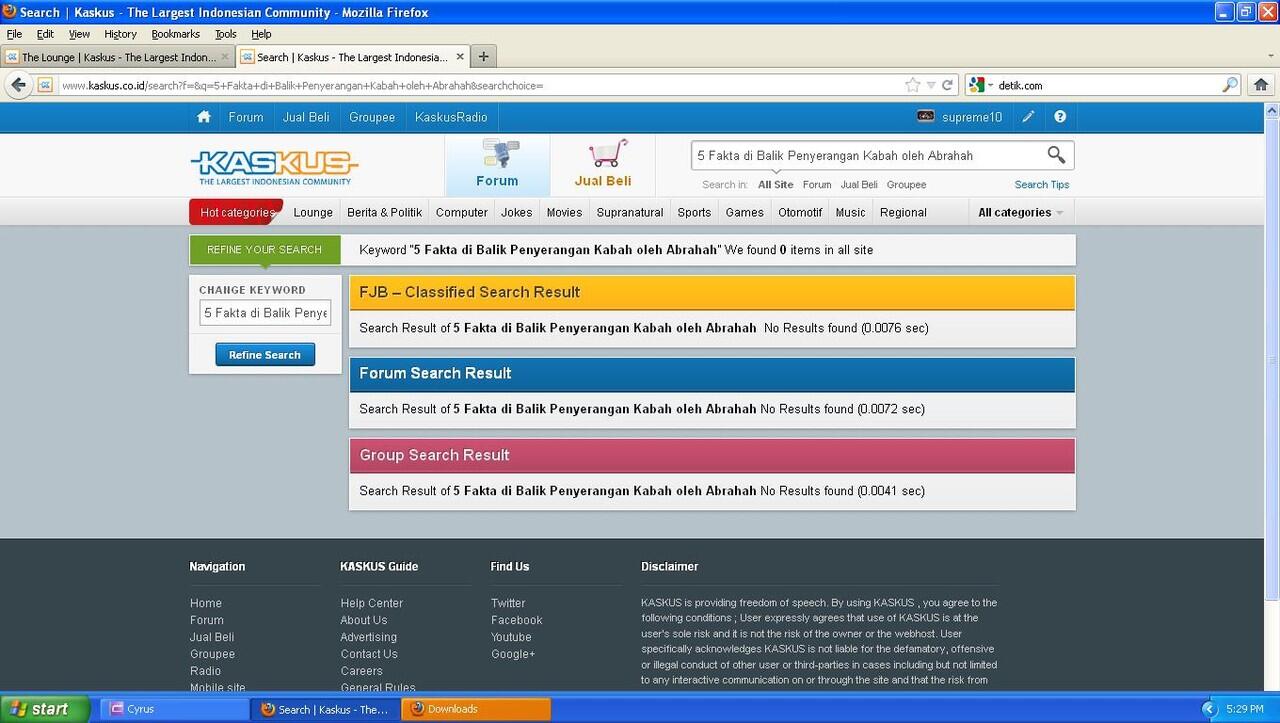Open the Help menu

[x=261, y=34]
